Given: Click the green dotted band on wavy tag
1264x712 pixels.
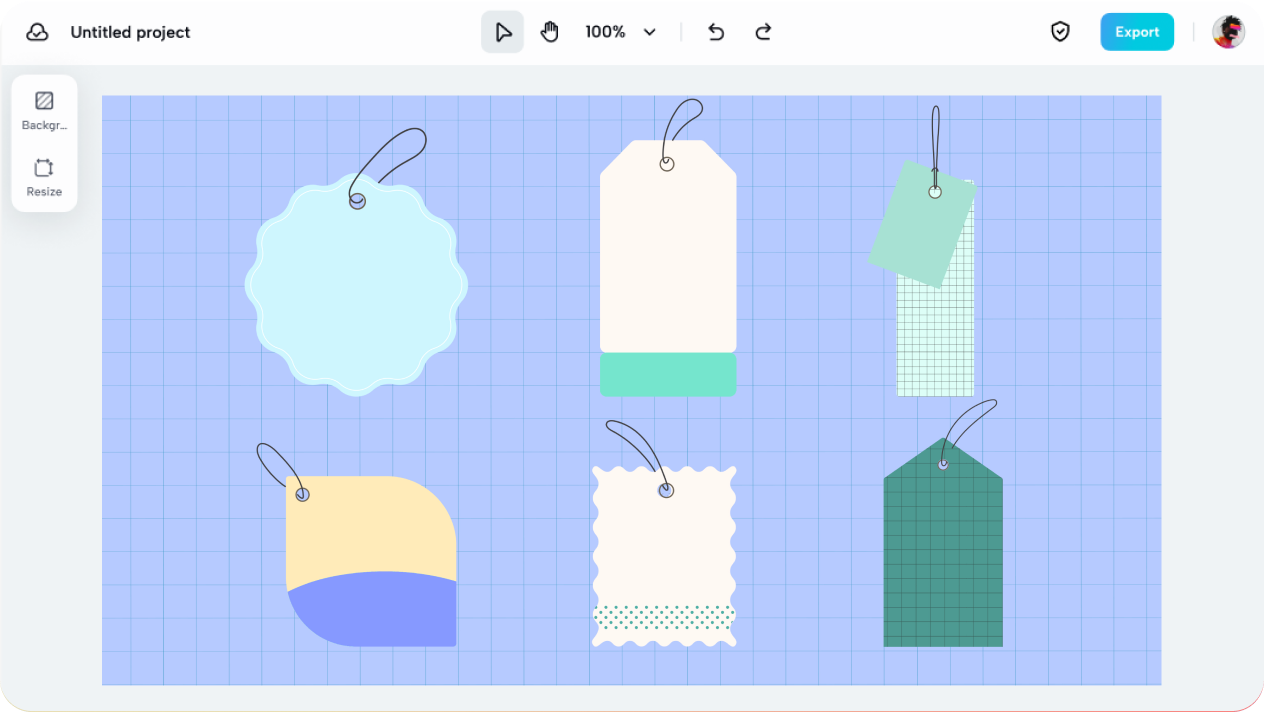Looking at the screenshot, I should [664, 616].
